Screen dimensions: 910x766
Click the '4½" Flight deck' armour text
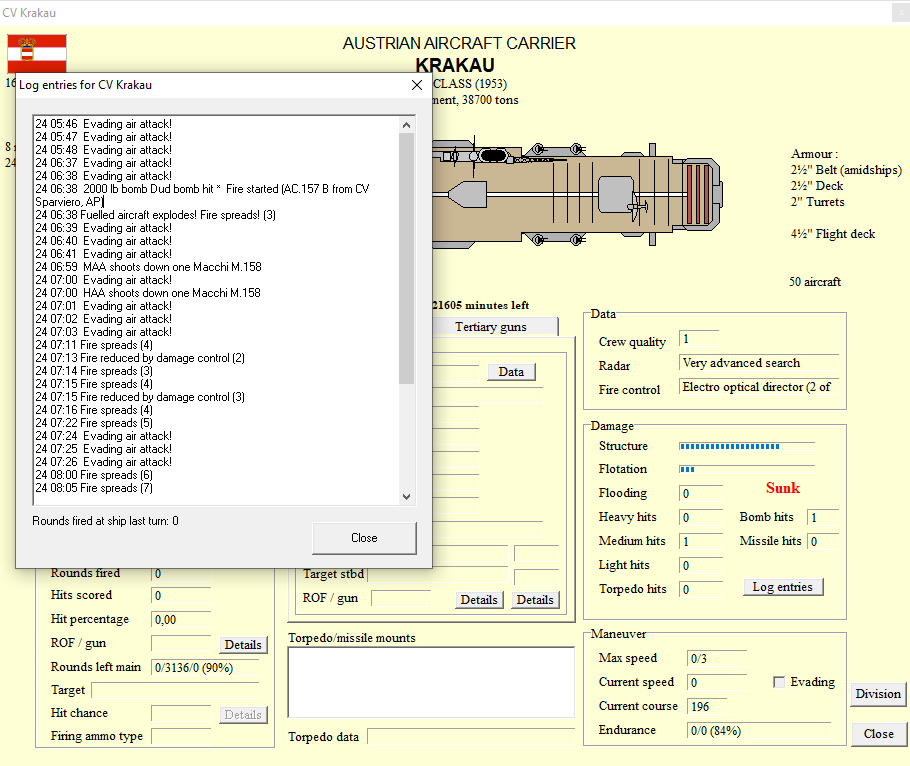tap(833, 234)
